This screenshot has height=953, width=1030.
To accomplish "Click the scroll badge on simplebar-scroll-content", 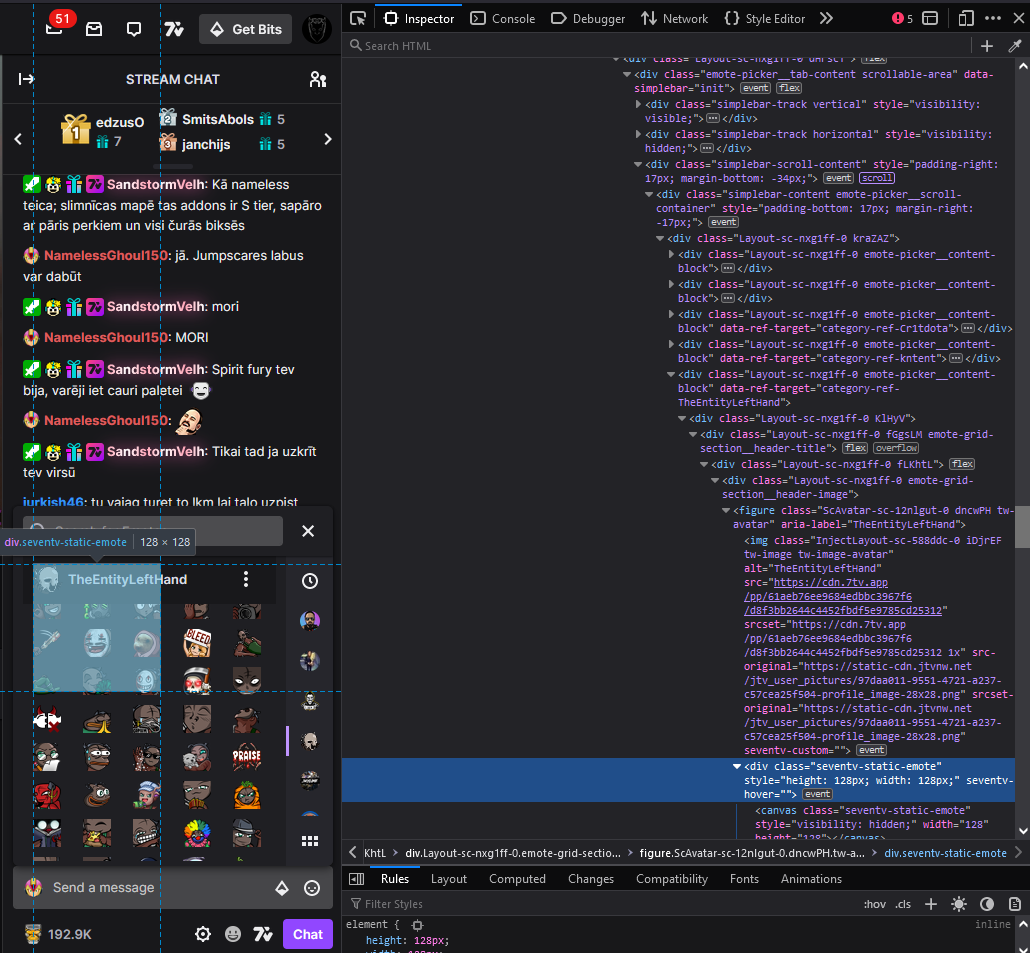I will click(x=877, y=178).
